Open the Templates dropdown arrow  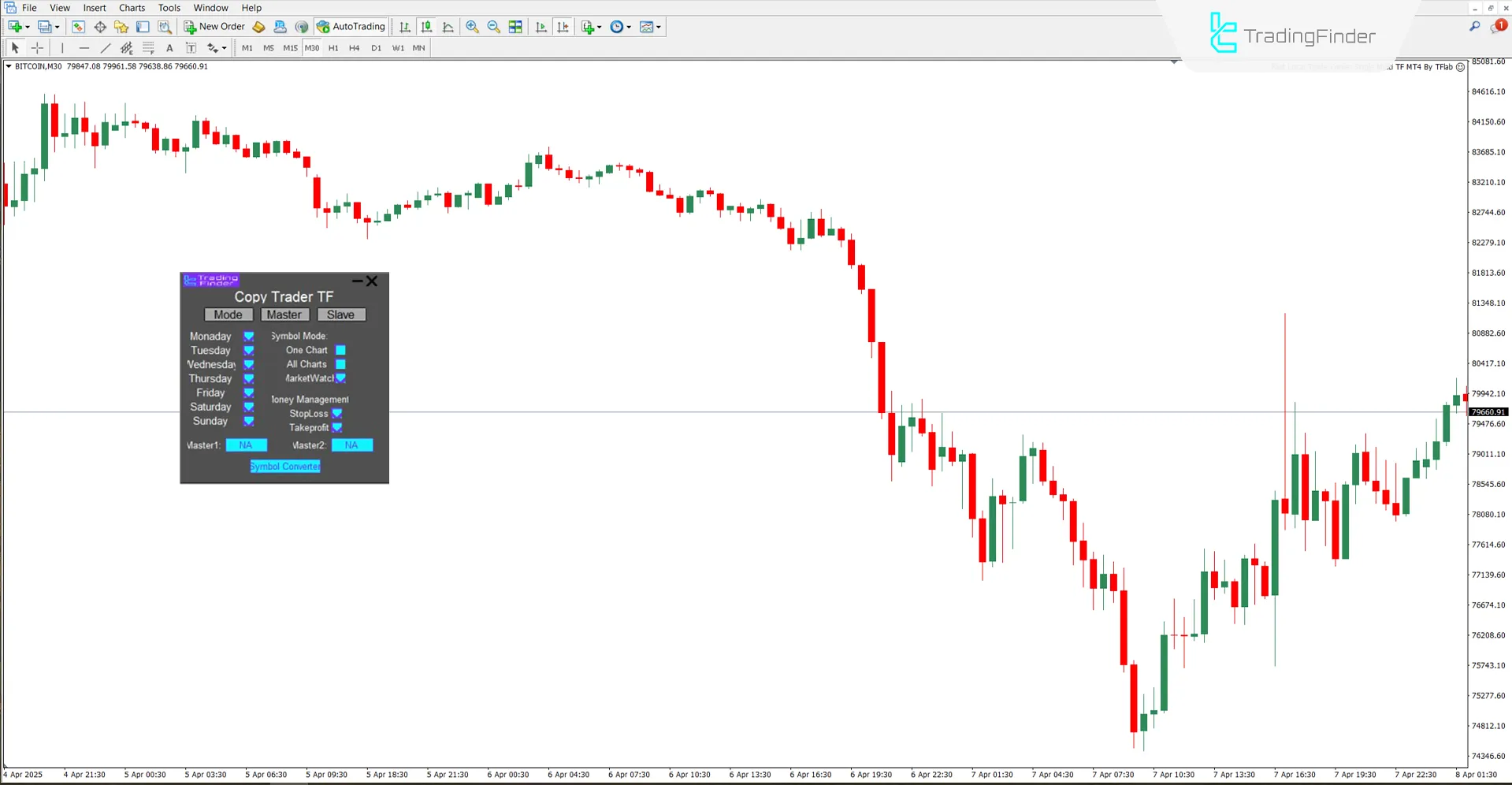(x=657, y=26)
